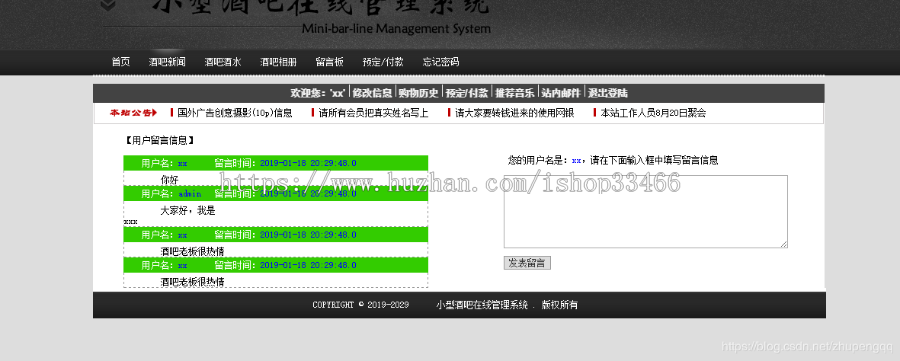
Task: Click message text 大家好，我是
Action: pyautogui.click(x=188, y=211)
